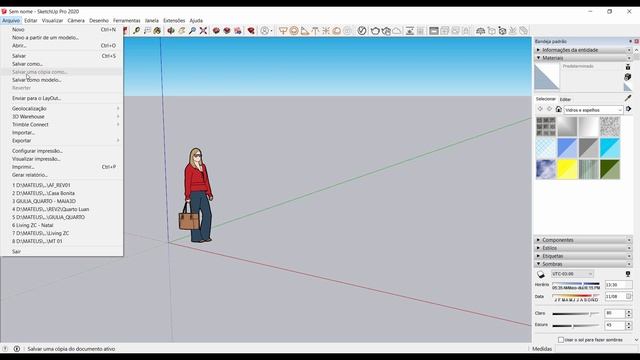640x360 pixels.
Task: Choose Novo from Arquivo menu
Action: pyautogui.click(x=62, y=29)
